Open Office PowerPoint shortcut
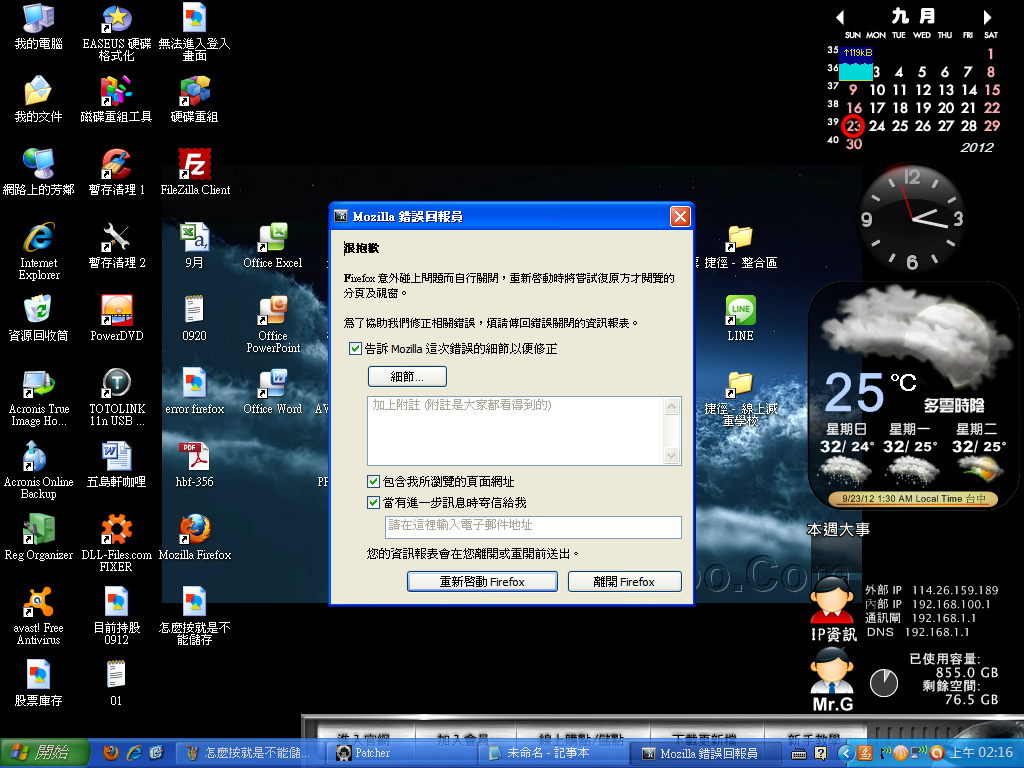 click(272, 325)
